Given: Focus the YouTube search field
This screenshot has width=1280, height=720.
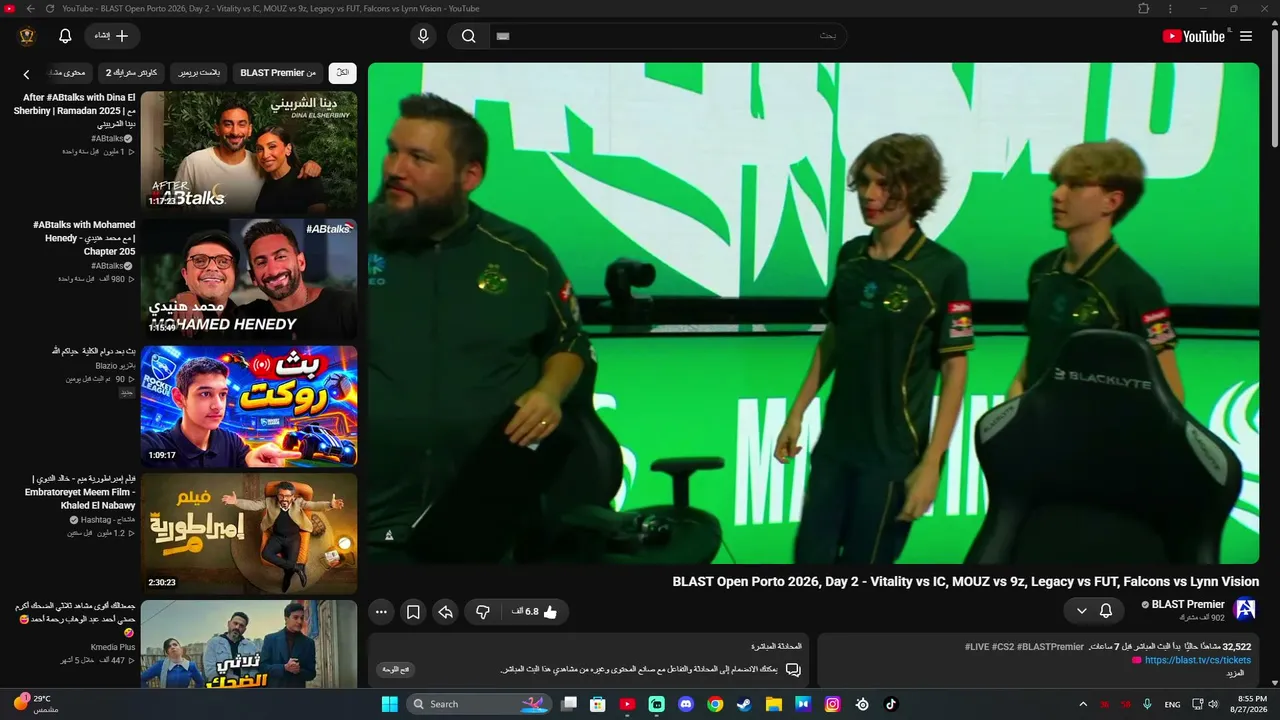Looking at the screenshot, I should pyautogui.click(x=668, y=36).
